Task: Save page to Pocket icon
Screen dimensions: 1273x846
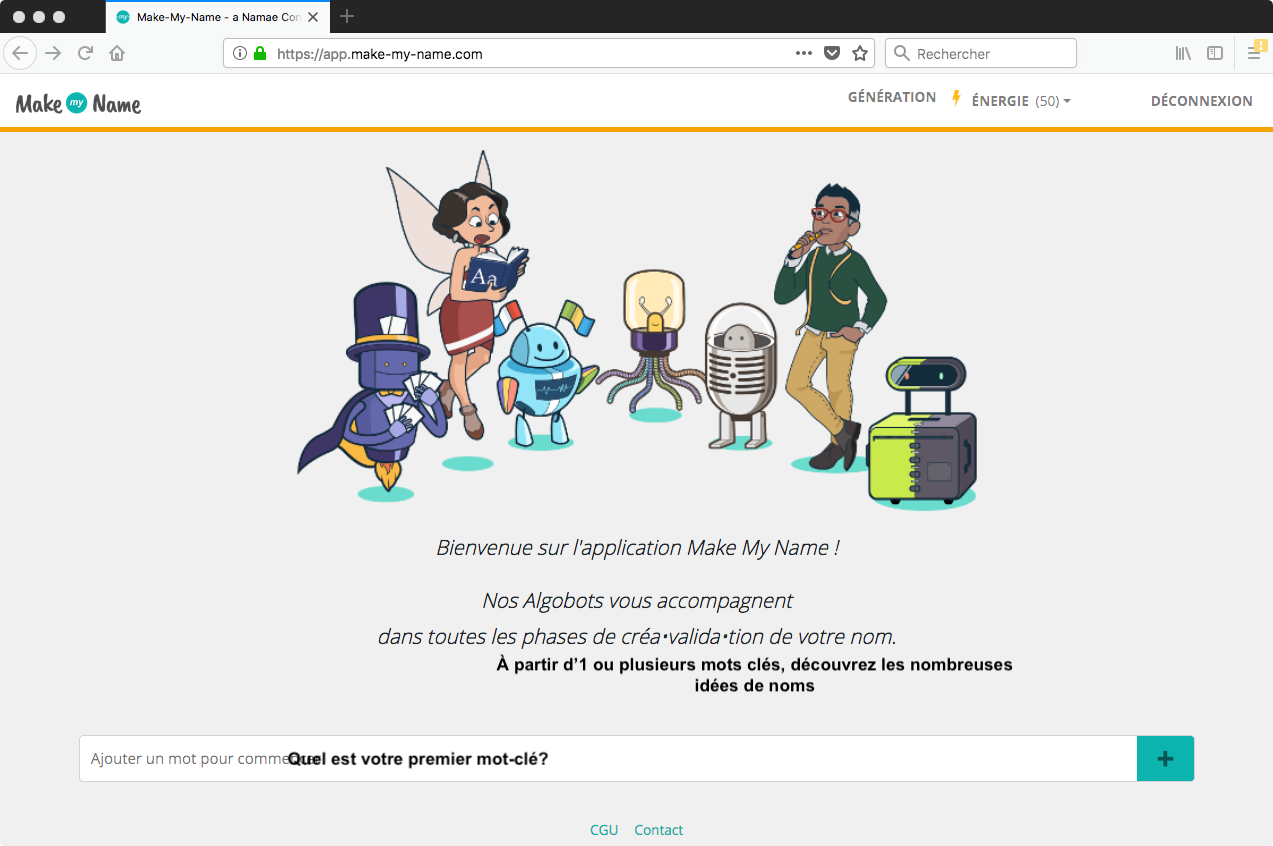Action: 832,53
